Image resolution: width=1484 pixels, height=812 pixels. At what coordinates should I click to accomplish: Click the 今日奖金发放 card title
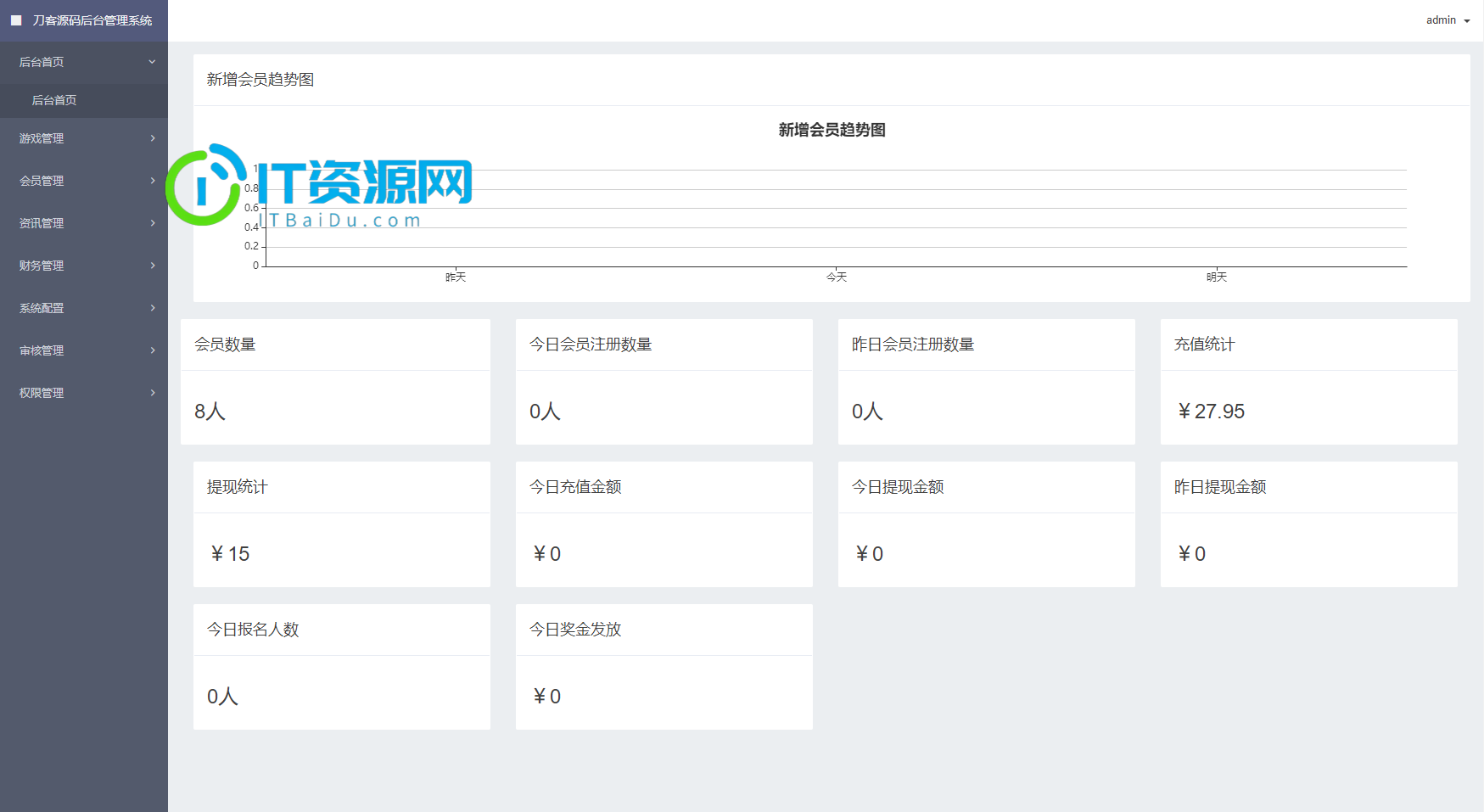tap(575, 630)
